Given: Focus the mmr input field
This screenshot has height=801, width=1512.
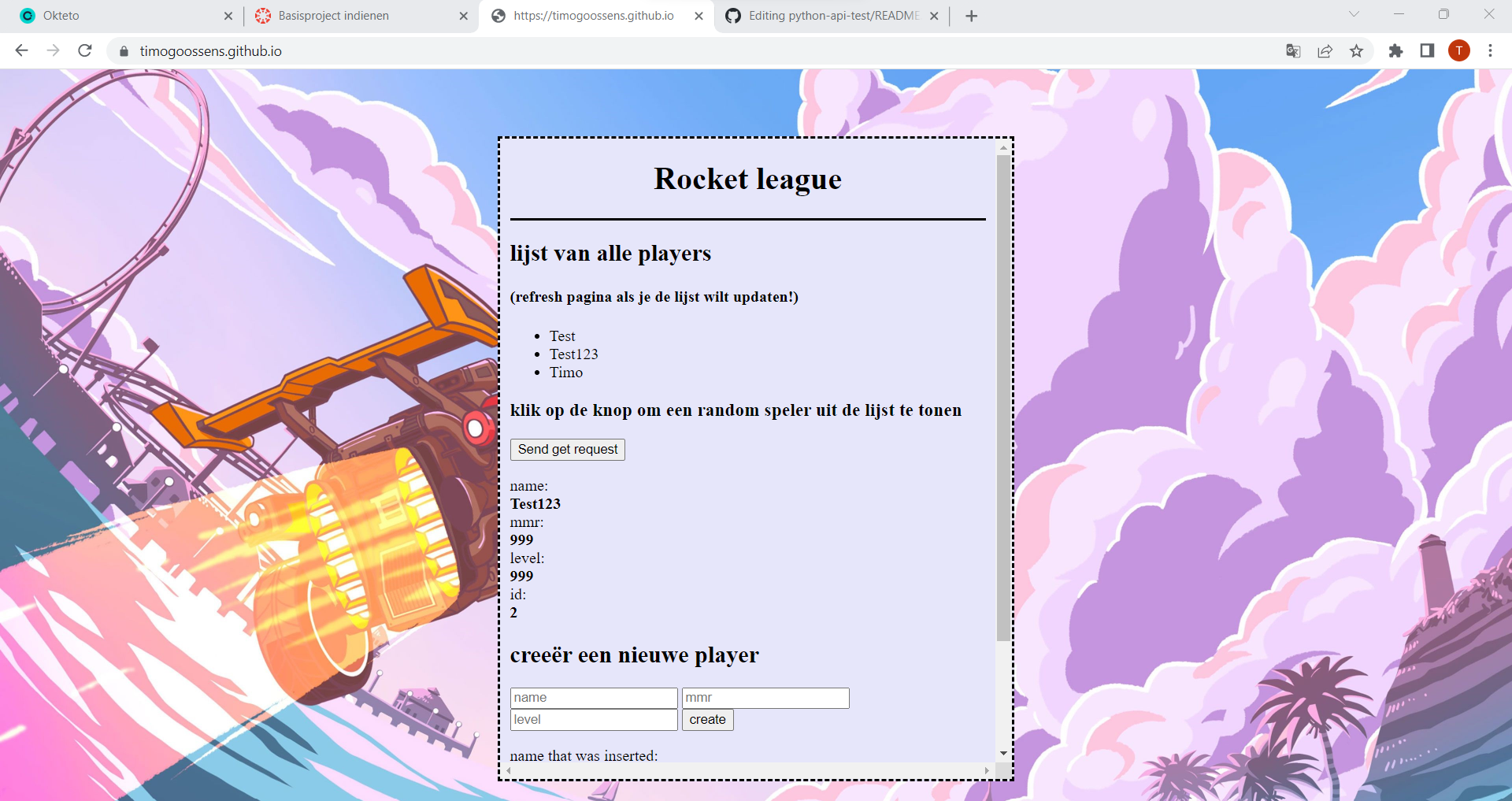Looking at the screenshot, I should pos(765,698).
